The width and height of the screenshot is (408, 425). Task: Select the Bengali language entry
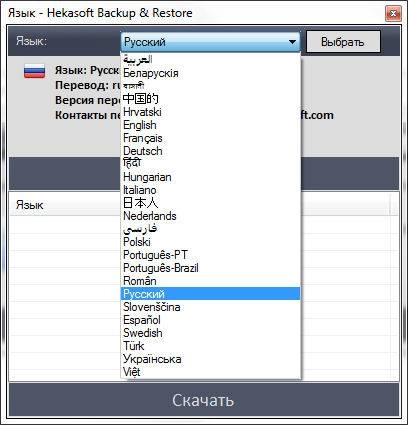(211, 86)
